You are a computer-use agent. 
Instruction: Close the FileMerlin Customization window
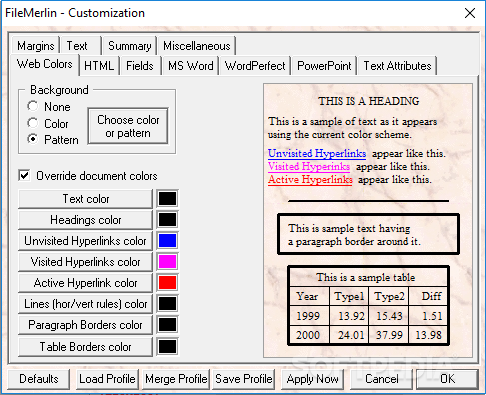tap(470, 13)
